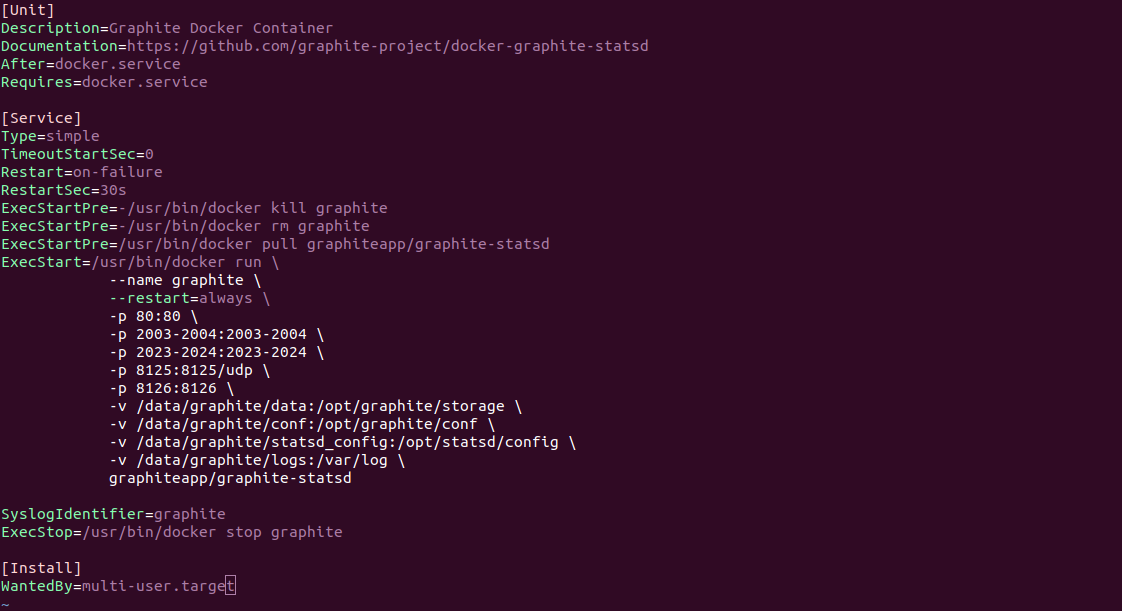The height and width of the screenshot is (611, 1122).
Task: Click the TimeoutStartSec=0 value
Action: 149,154
